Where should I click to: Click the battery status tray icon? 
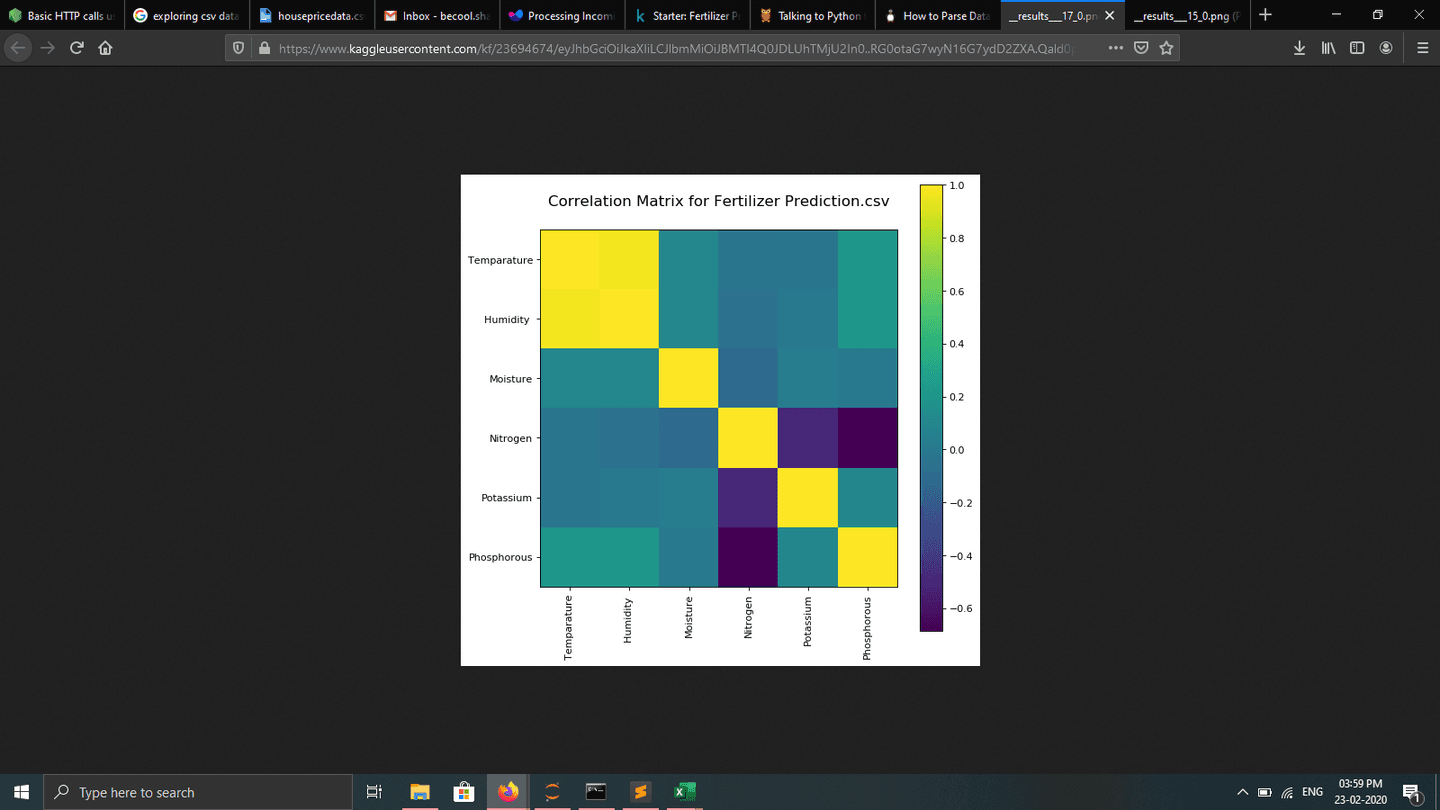[x=1264, y=792]
